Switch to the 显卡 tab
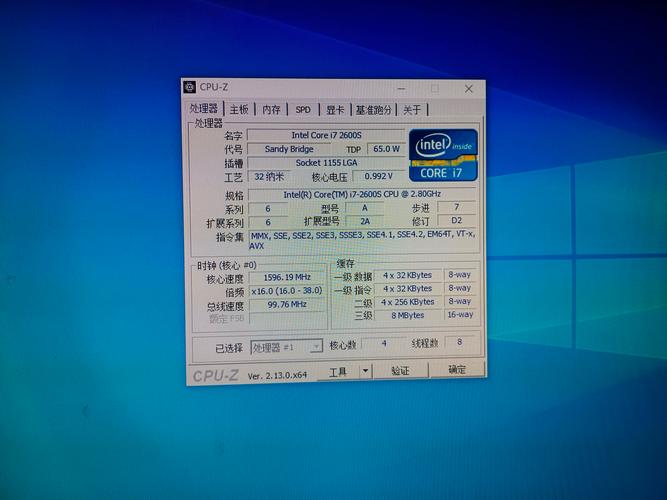 335,110
